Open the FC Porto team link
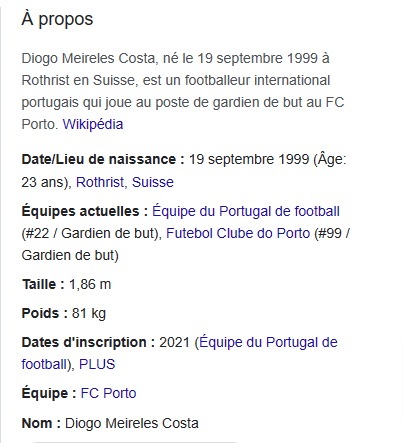Image resolution: width=403 pixels, height=443 pixels. (x=109, y=393)
